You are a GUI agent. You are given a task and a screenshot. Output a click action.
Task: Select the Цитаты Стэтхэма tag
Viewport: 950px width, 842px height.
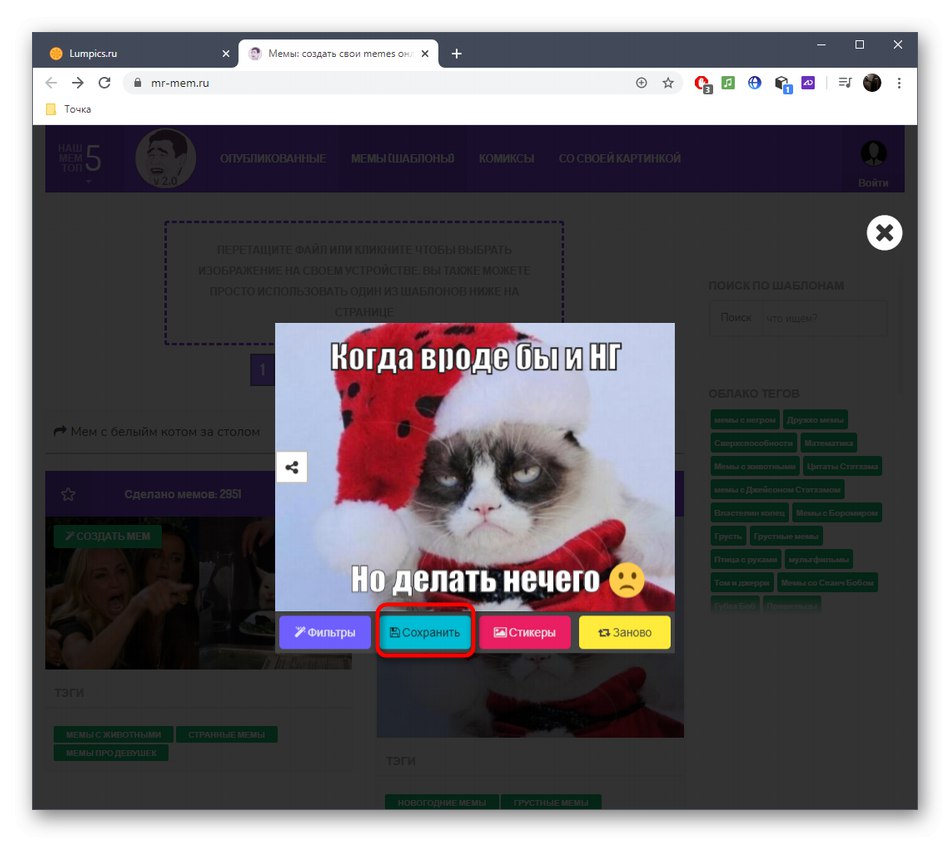point(842,466)
